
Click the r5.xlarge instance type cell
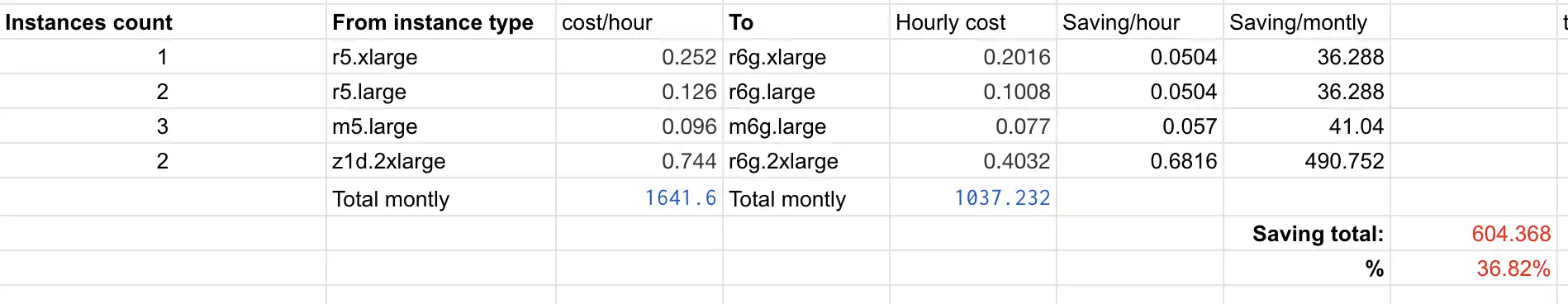coord(441,57)
